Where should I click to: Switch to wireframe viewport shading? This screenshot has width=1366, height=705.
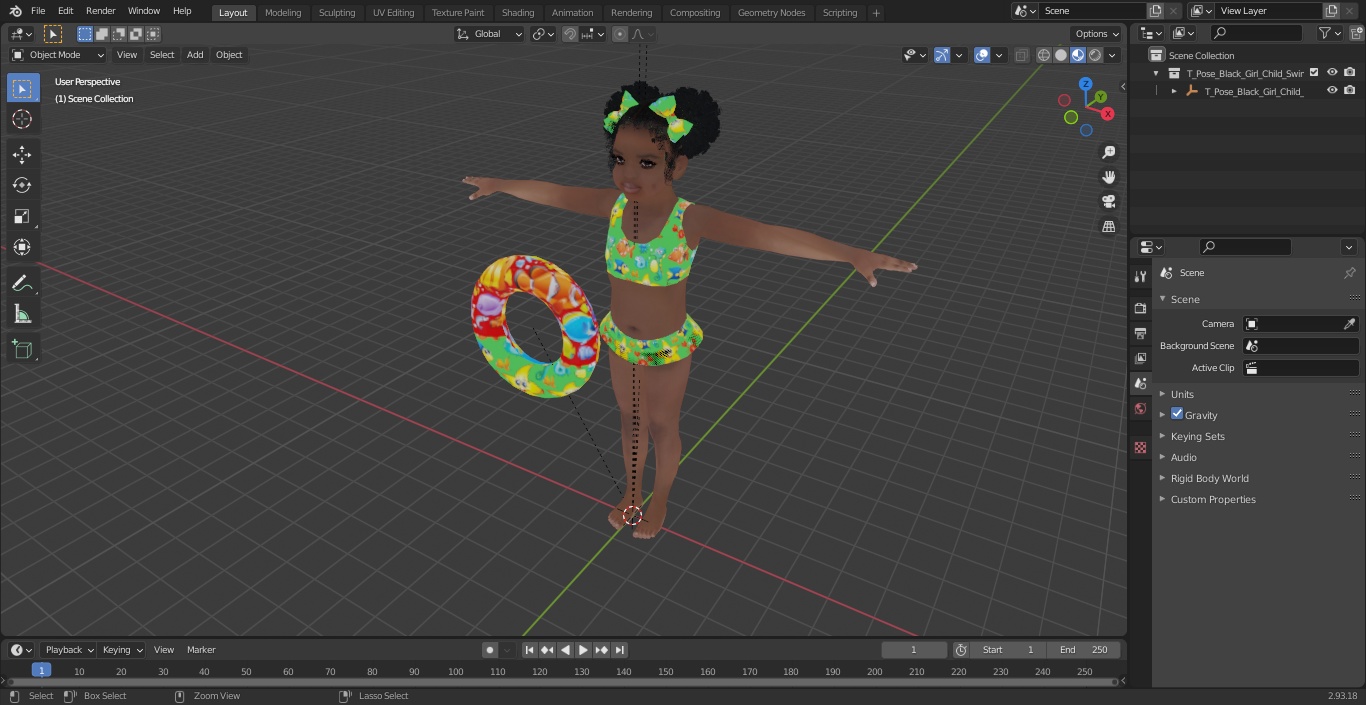pyautogui.click(x=1044, y=55)
